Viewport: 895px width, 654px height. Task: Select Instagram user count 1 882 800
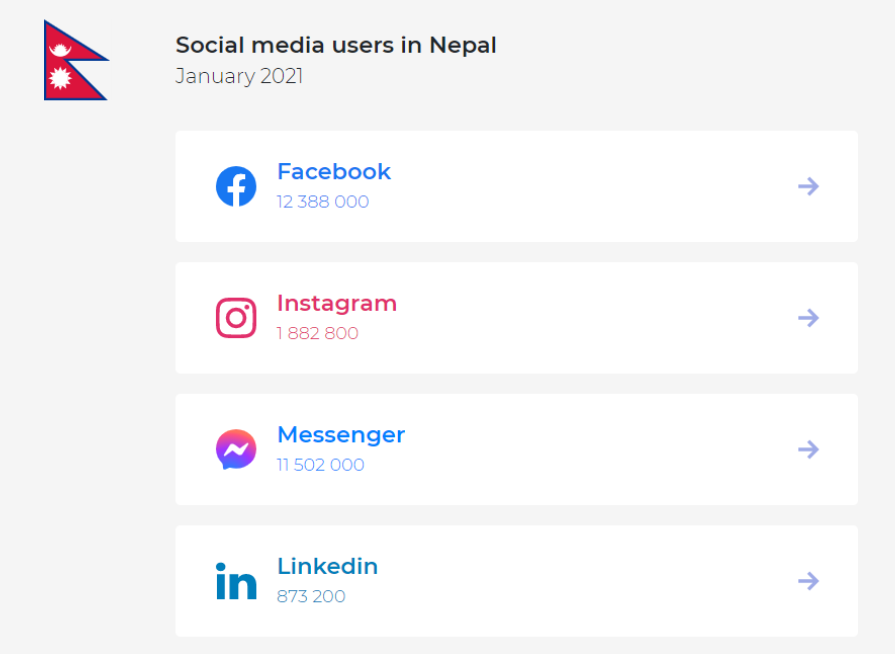[317, 333]
